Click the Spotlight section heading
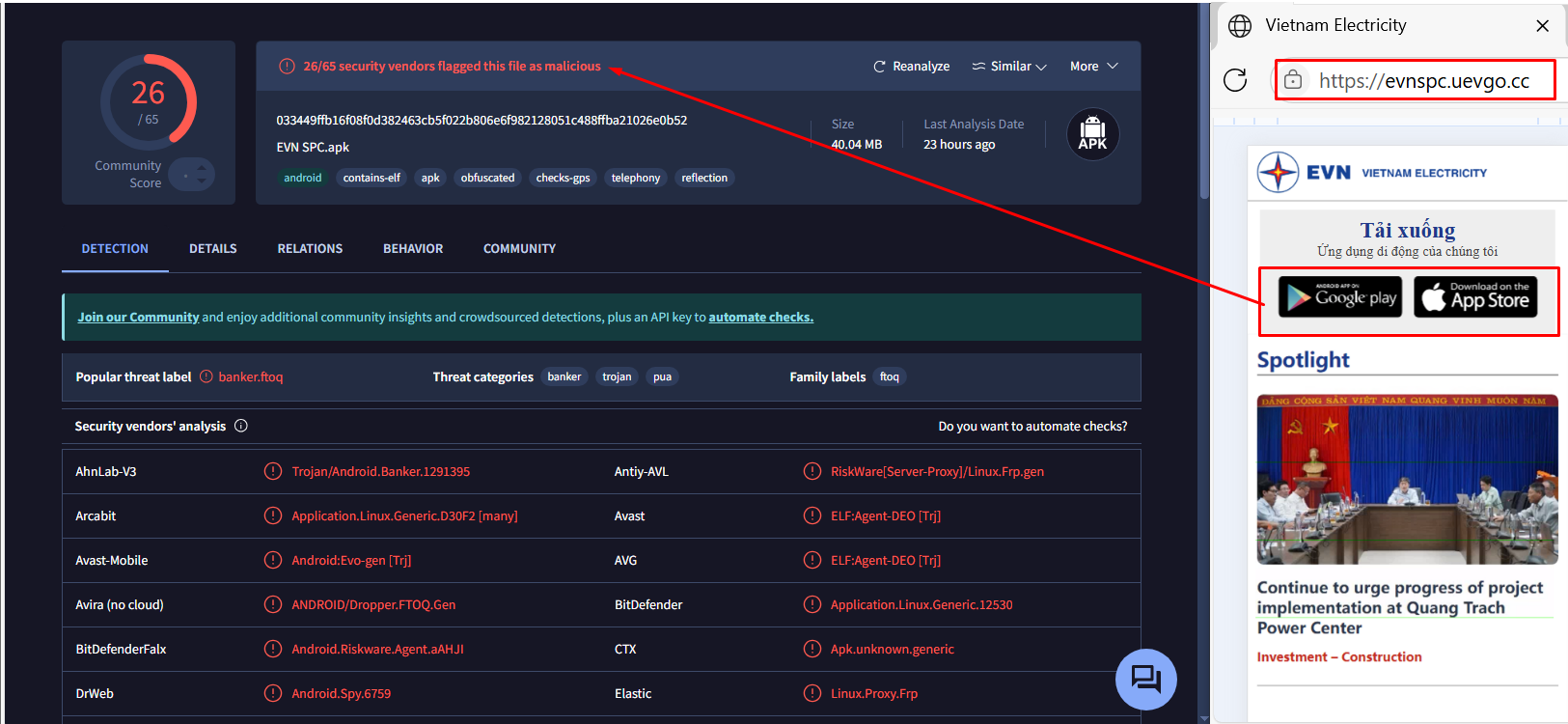1568x724 pixels. [1303, 360]
